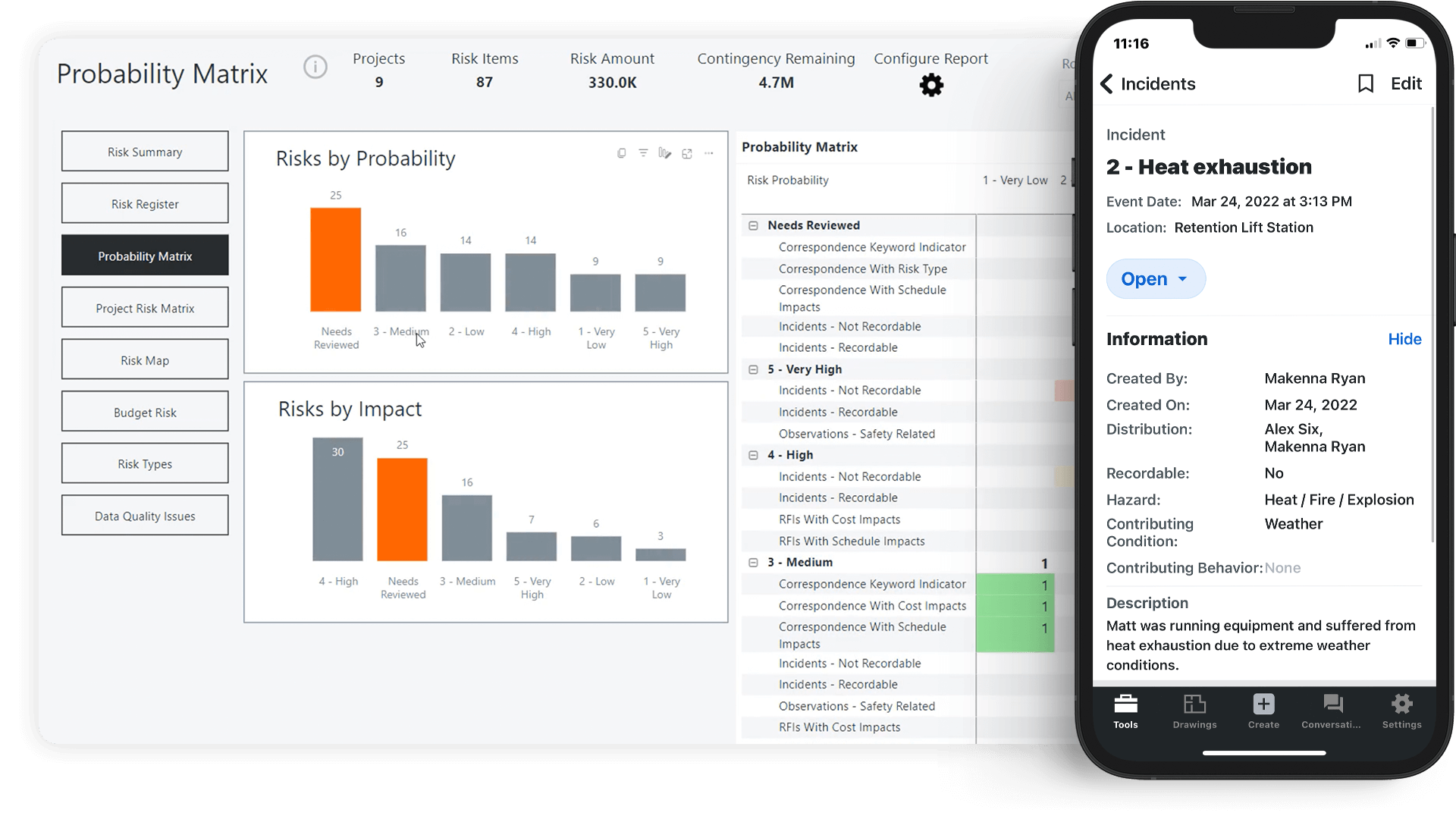Copy the Risks by Probability visual
1456x819 pixels.
click(622, 153)
